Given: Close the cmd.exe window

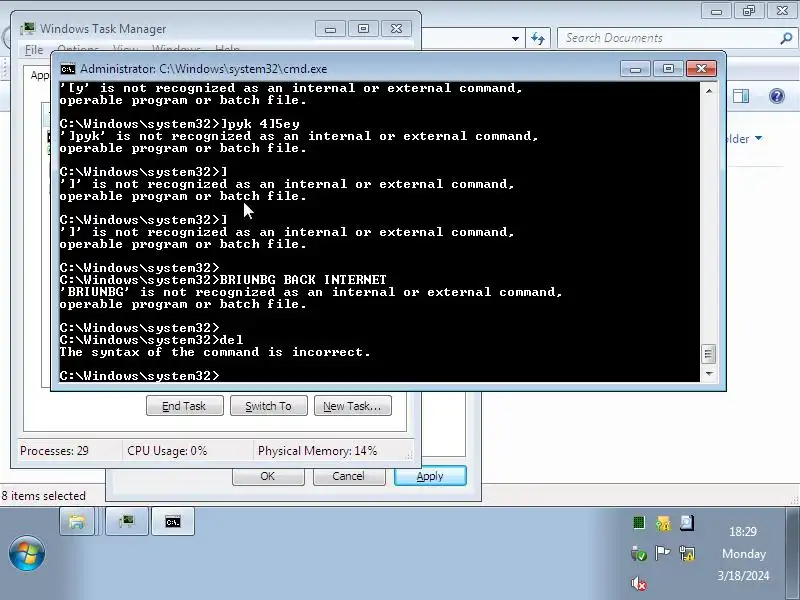Looking at the screenshot, I should (x=701, y=69).
